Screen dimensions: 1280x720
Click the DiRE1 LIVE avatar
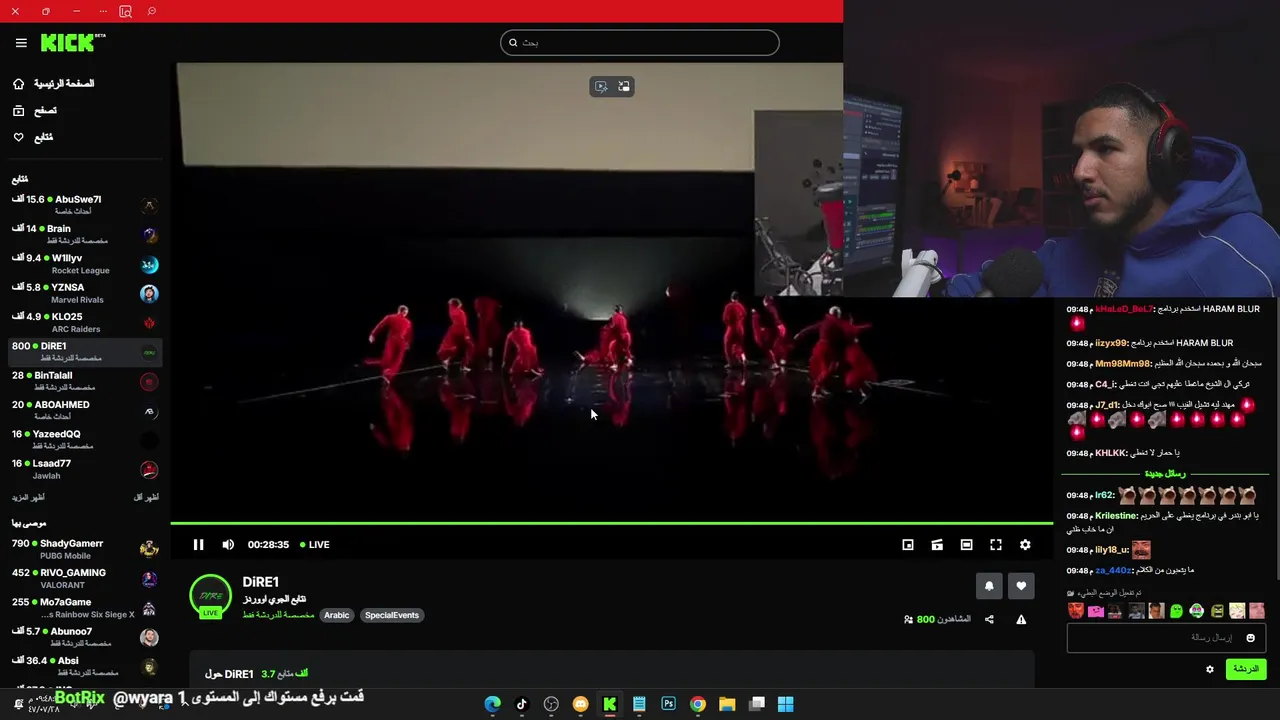click(210, 596)
